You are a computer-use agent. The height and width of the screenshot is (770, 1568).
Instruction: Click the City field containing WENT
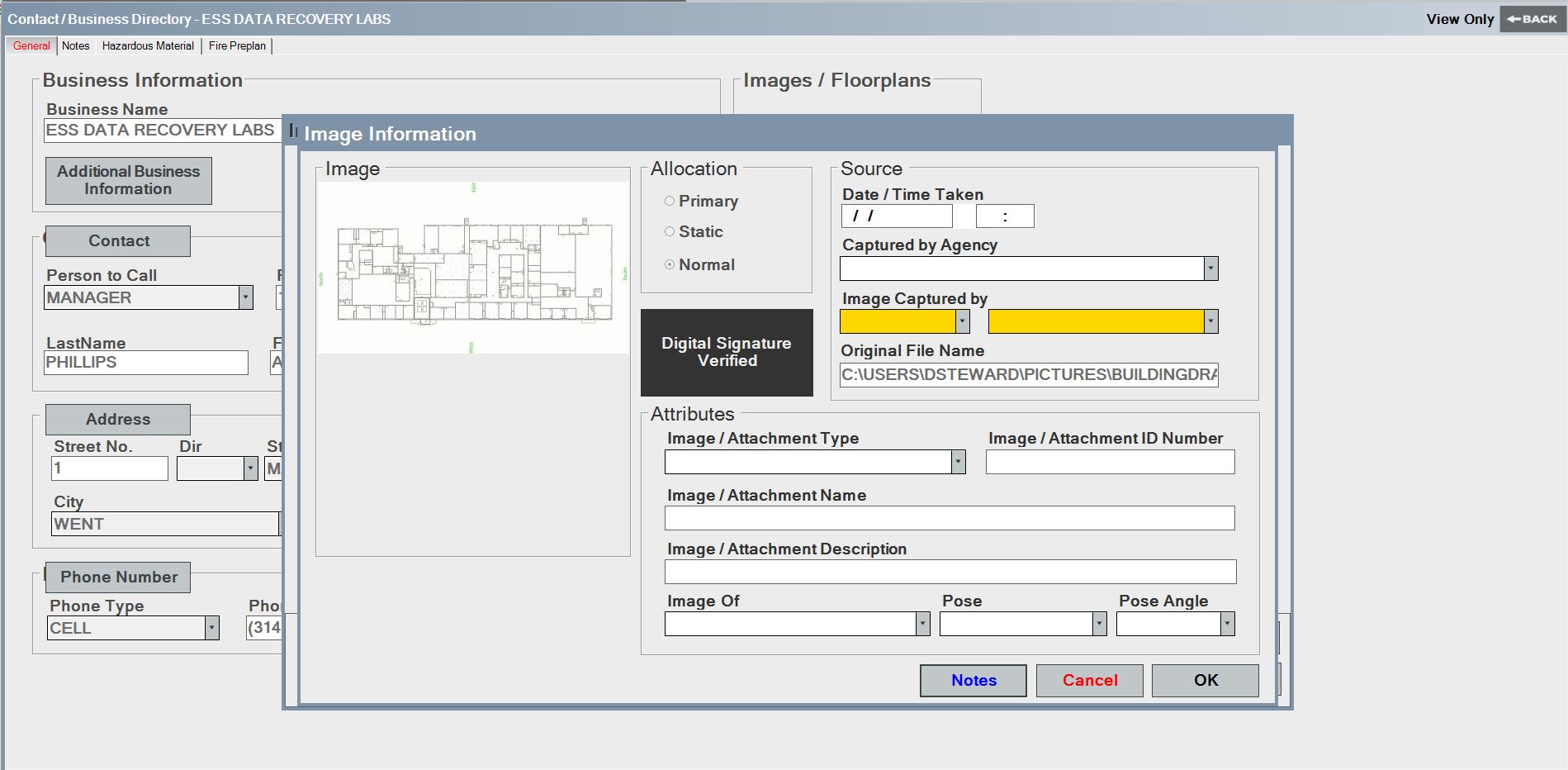pos(165,524)
